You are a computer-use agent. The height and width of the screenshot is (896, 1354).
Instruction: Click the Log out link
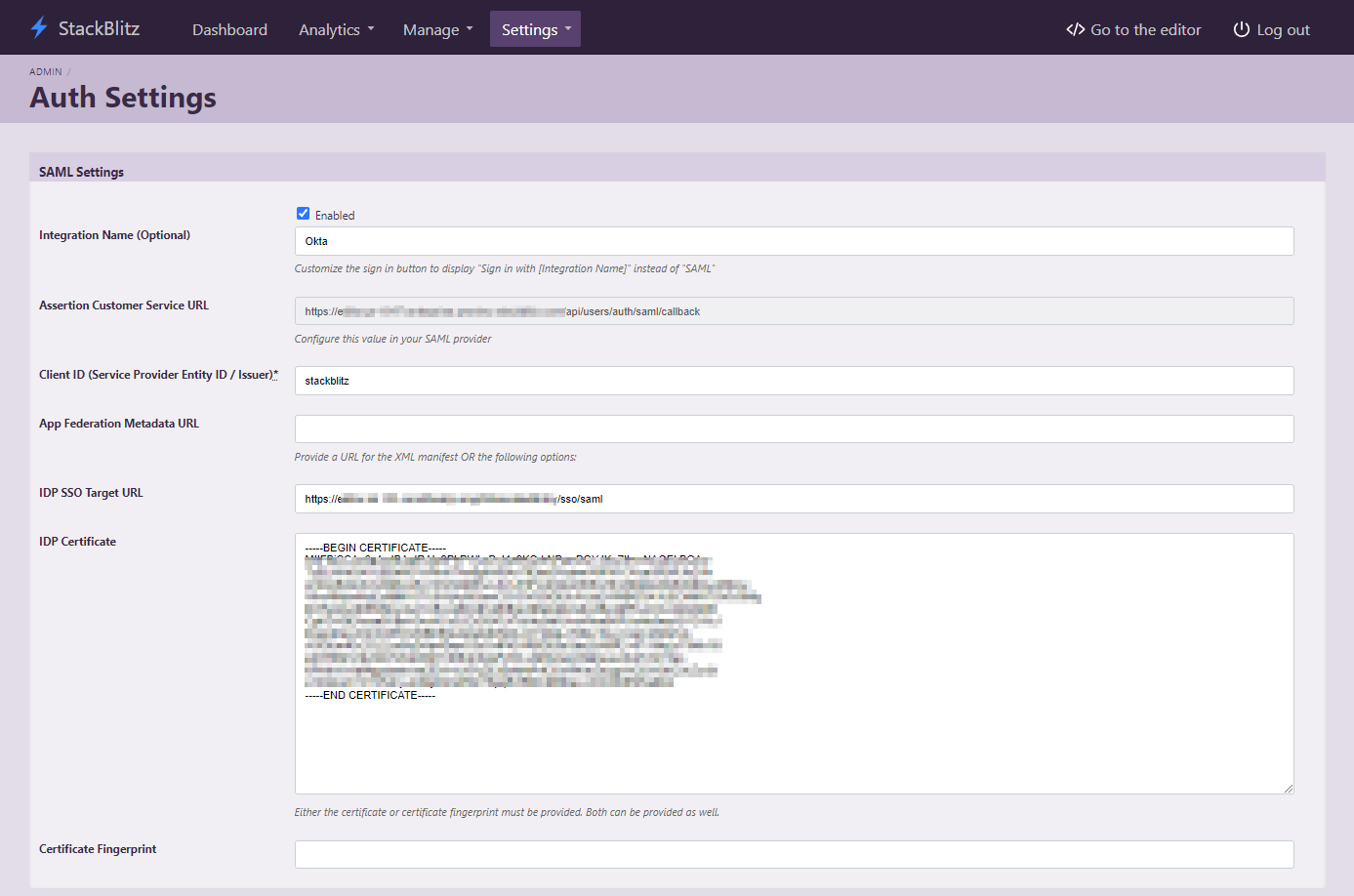click(1272, 29)
